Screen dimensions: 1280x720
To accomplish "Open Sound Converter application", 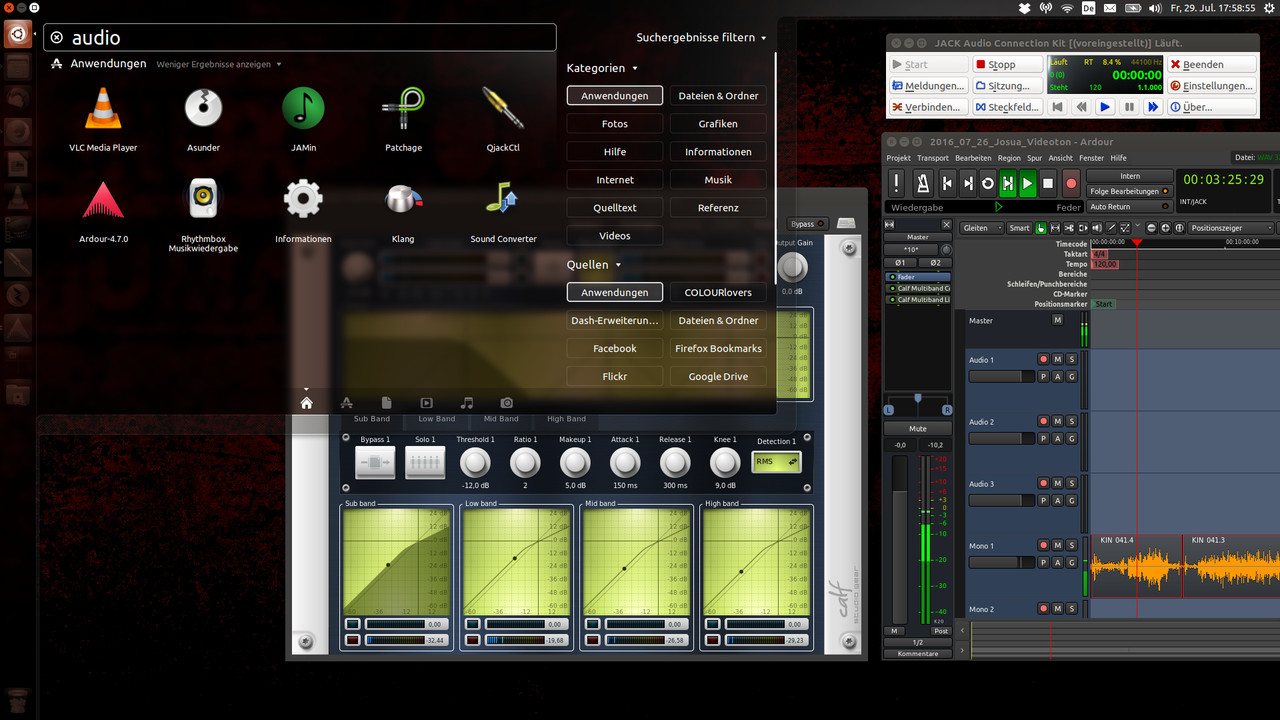I will pyautogui.click(x=503, y=200).
